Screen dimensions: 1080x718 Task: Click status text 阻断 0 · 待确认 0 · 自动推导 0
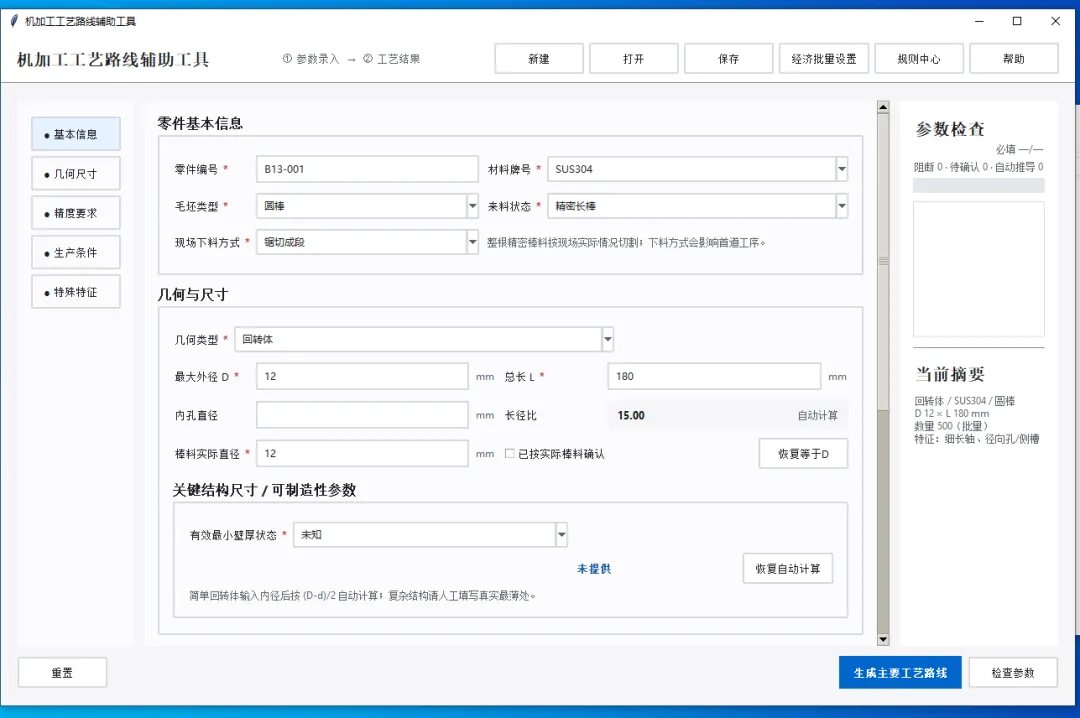point(978,167)
